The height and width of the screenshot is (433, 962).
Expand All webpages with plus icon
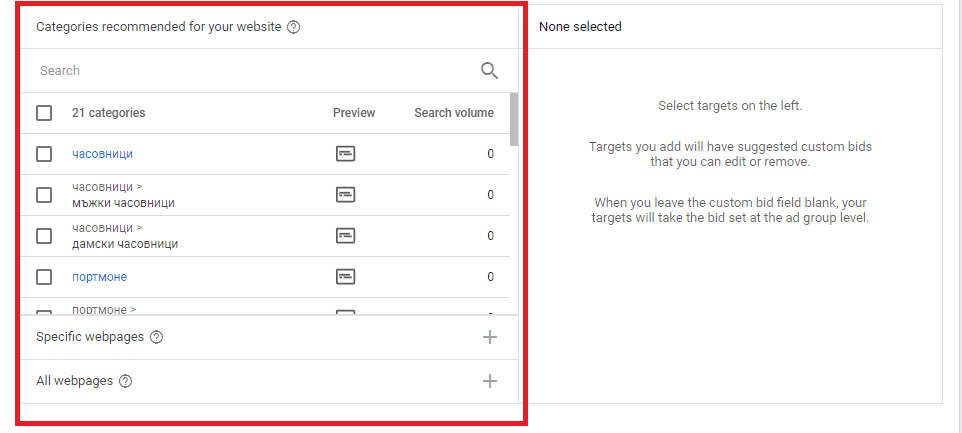[490, 381]
